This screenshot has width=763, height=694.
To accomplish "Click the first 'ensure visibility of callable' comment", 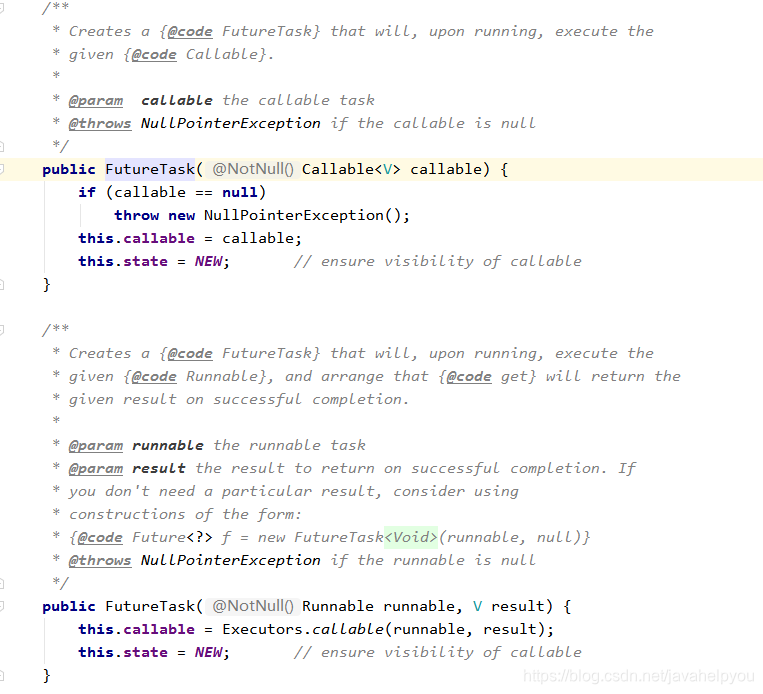I will [437, 261].
